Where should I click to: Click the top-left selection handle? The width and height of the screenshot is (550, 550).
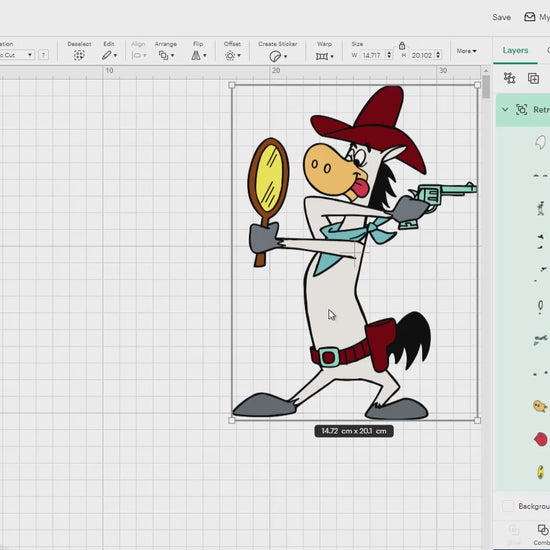(x=232, y=85)
